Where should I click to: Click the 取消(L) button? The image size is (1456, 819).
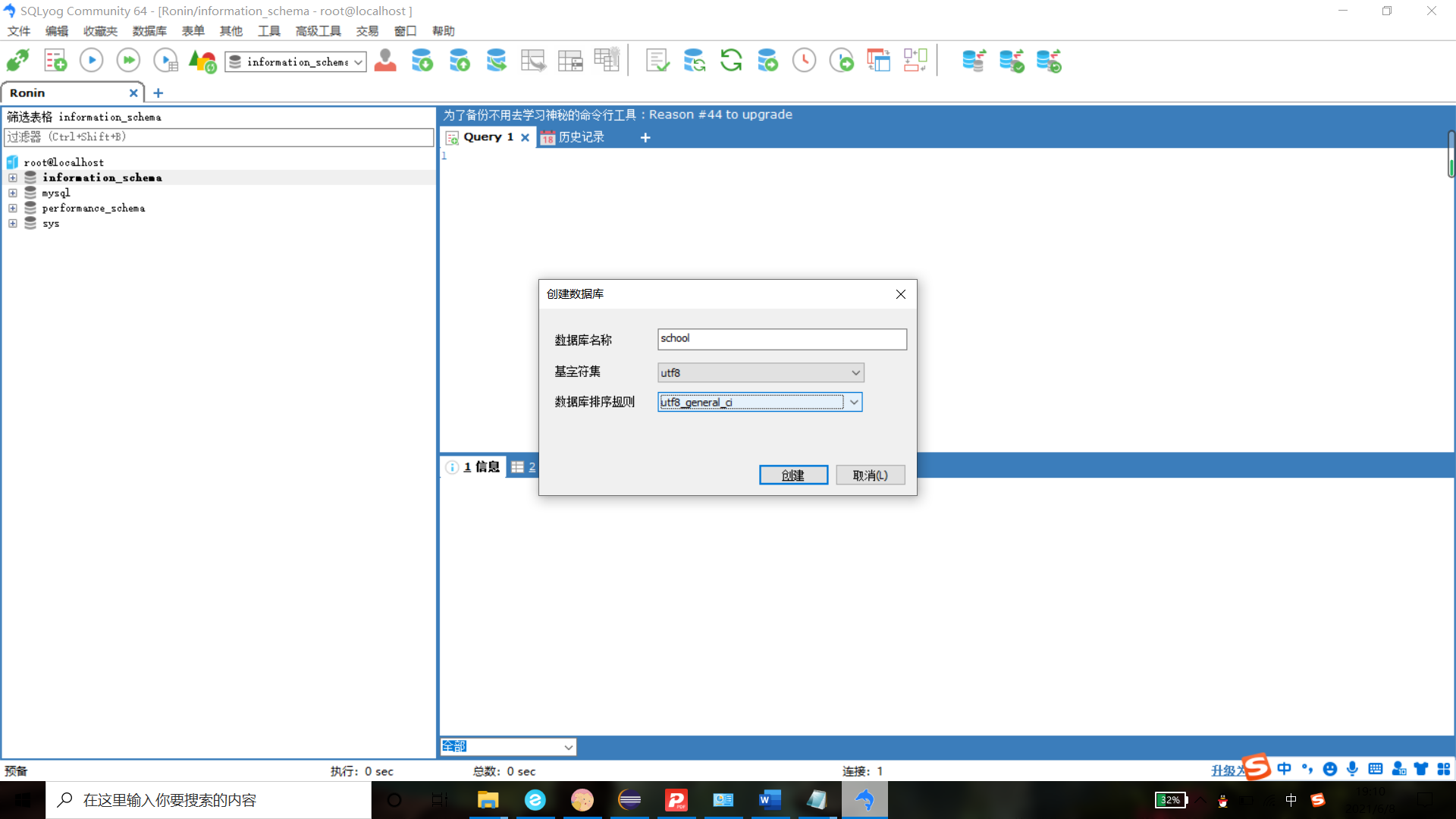point(870,475)
